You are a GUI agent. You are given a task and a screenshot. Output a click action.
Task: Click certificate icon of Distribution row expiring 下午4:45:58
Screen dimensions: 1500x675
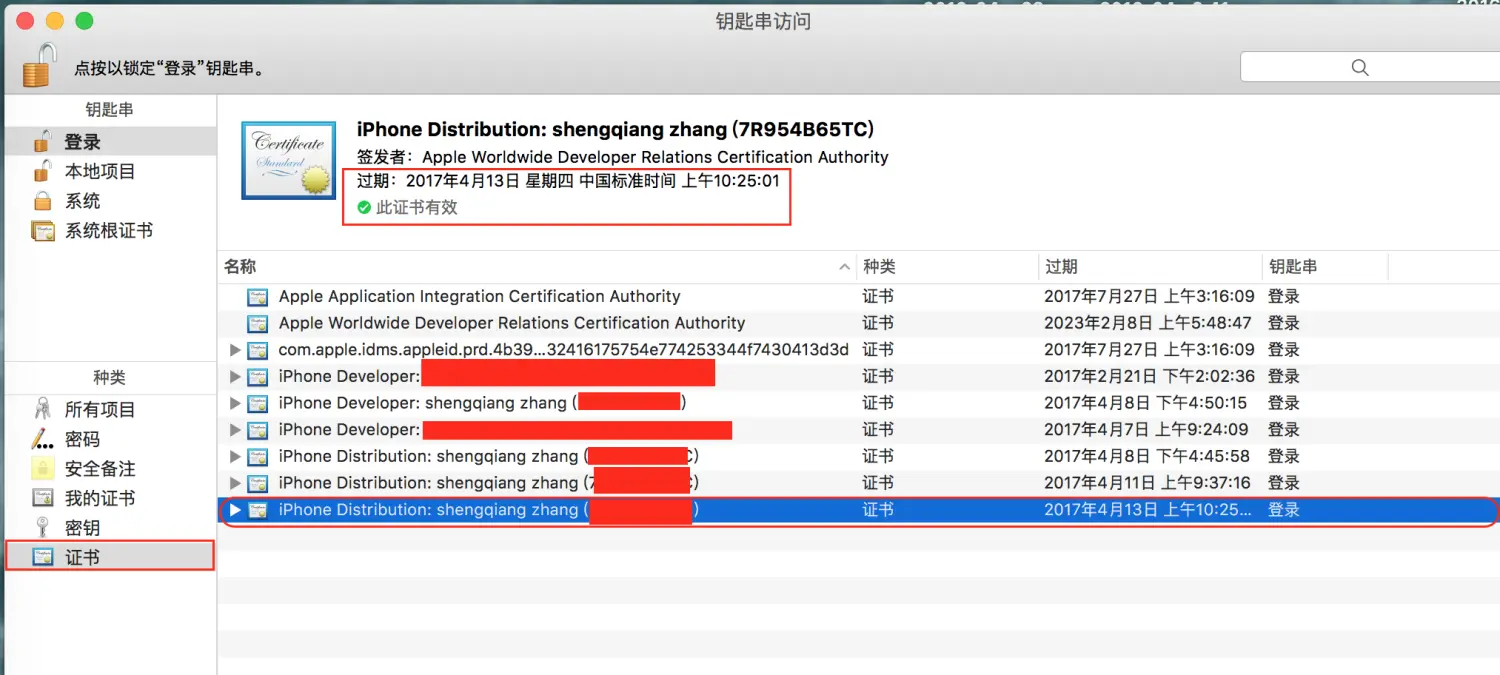click(258, 456)
